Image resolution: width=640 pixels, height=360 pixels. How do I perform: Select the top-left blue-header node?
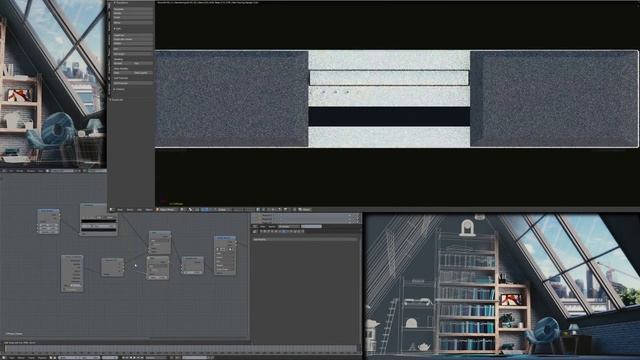coord(49,221)
